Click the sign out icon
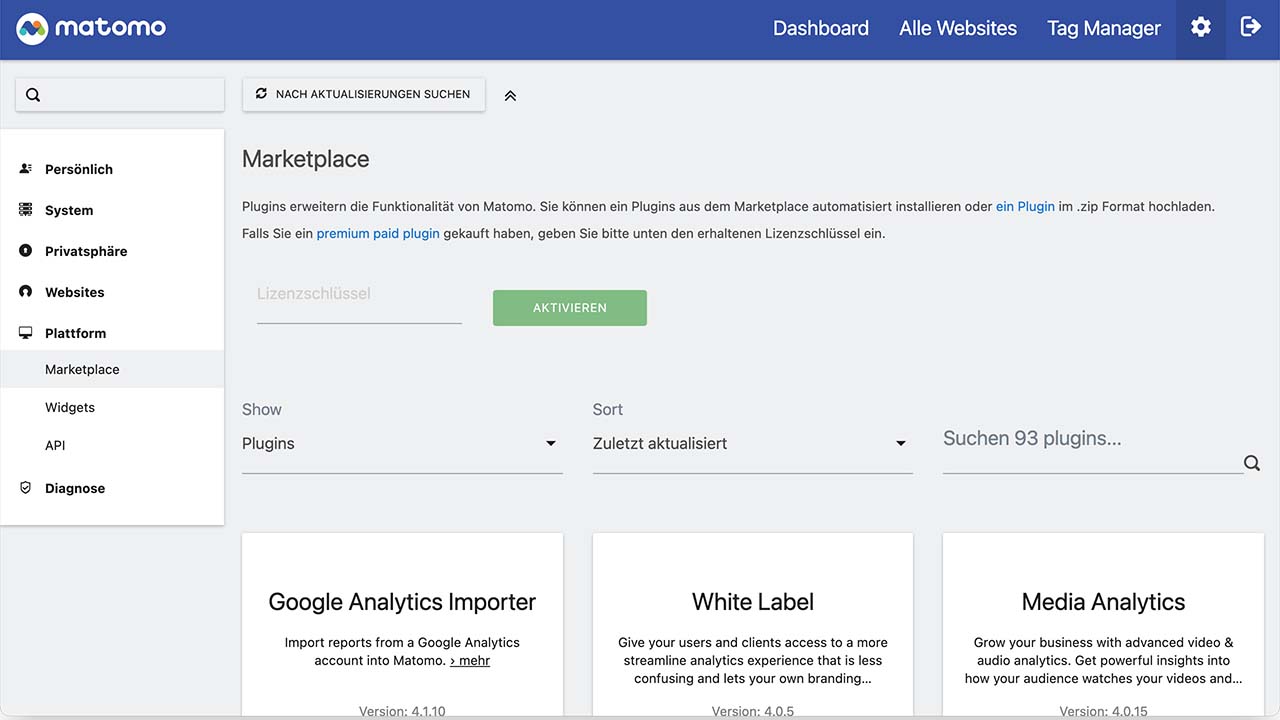Viewport: 1280px width, 720px height. [x=1251, y=27]
